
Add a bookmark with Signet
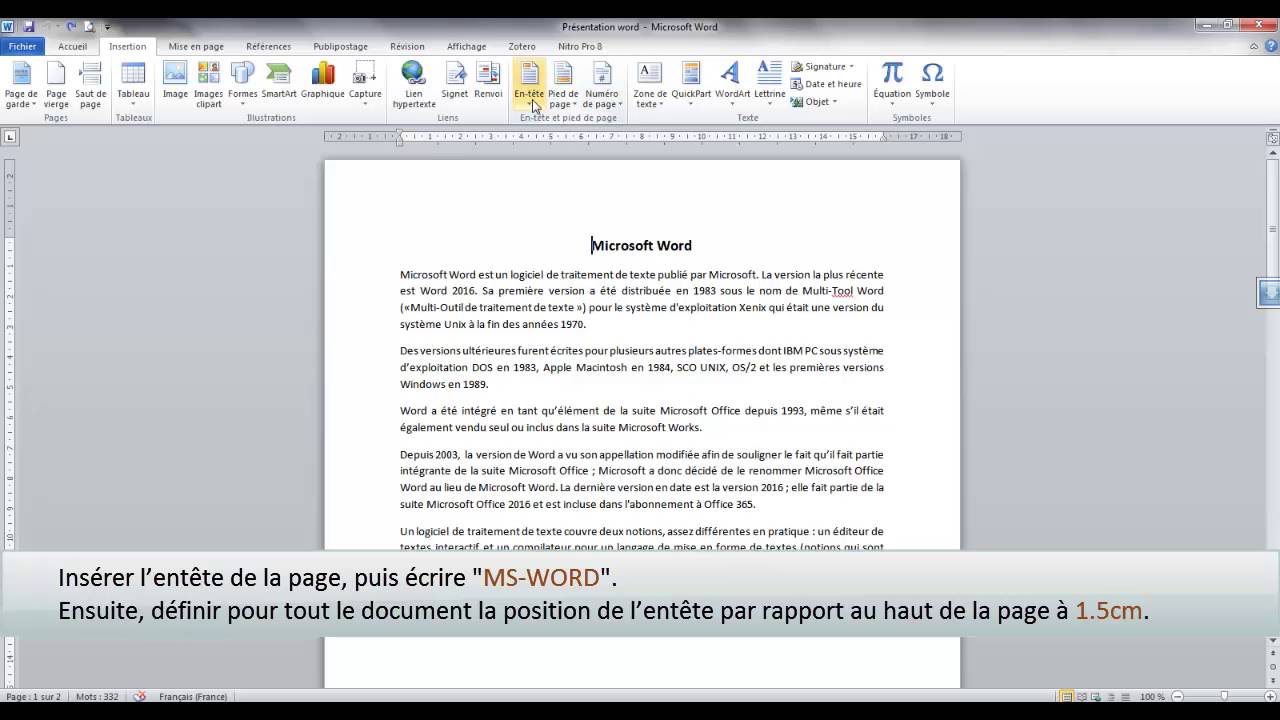tap(455, 80)
